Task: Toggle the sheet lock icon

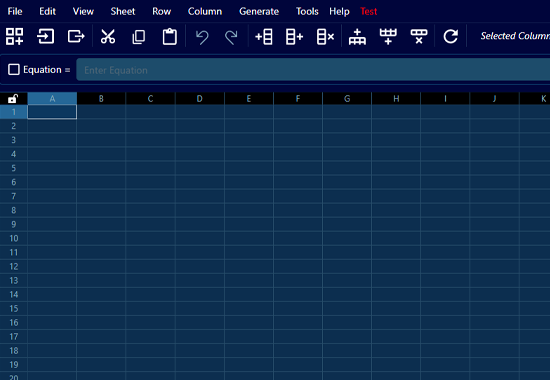Action: tap(13, 99)
